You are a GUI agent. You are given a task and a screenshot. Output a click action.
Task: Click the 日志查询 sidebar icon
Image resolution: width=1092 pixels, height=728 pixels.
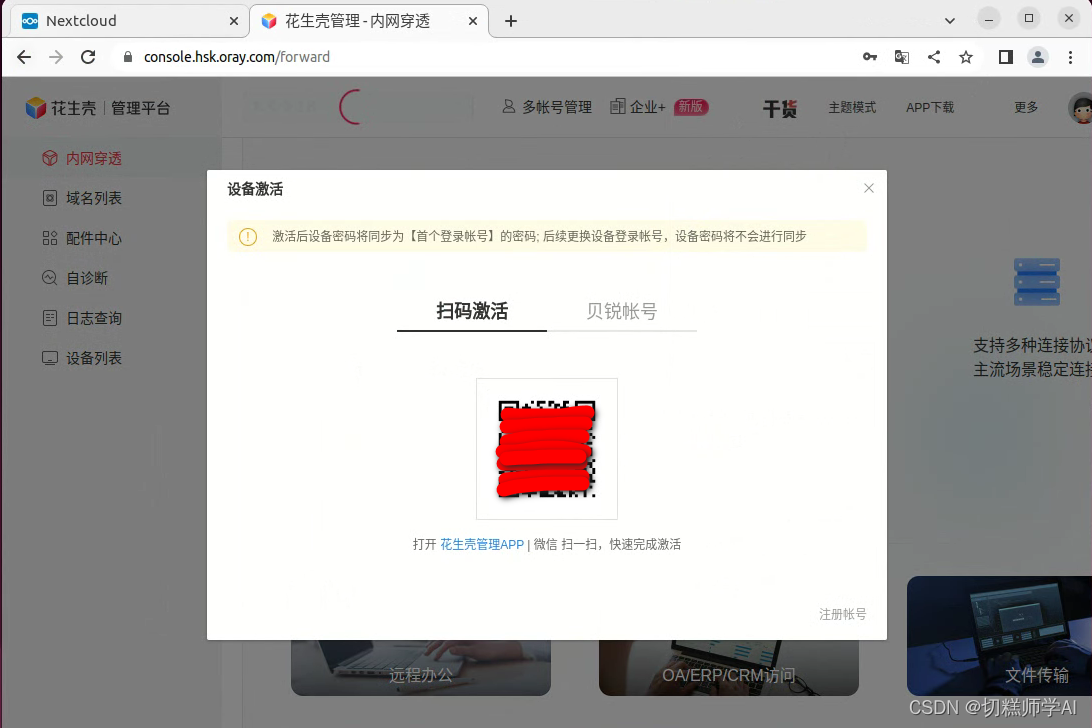(49, 318)
